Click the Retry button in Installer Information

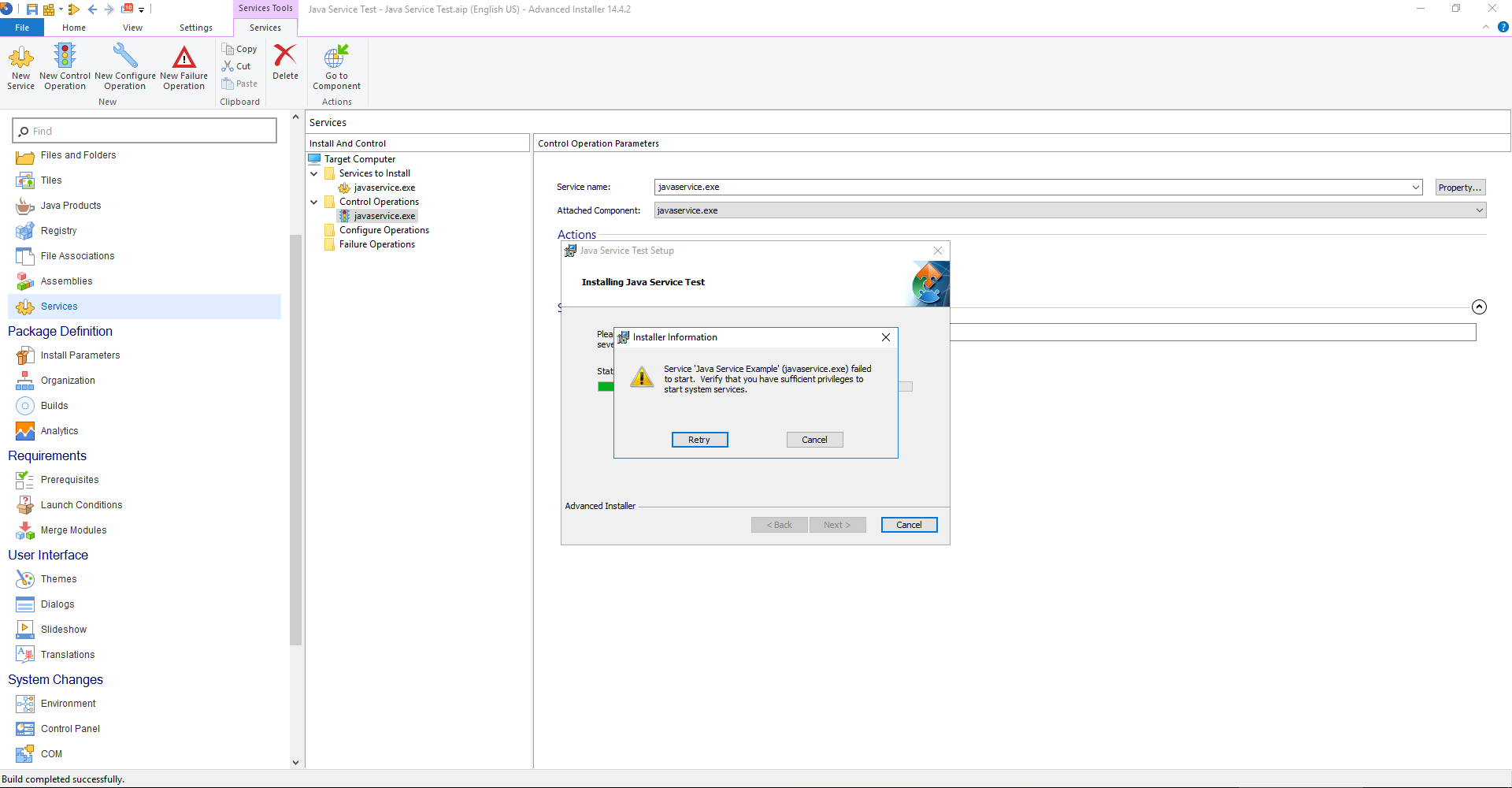click(x=699, y=440)
